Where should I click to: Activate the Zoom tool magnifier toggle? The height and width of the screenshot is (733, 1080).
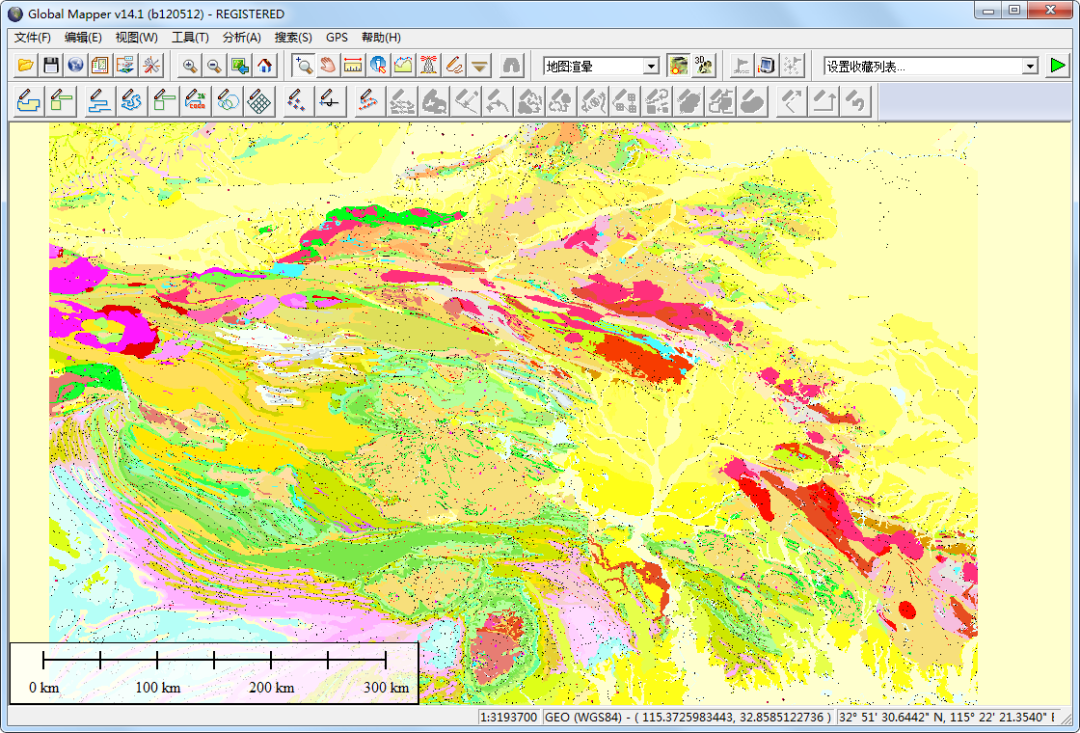[303, 66]
